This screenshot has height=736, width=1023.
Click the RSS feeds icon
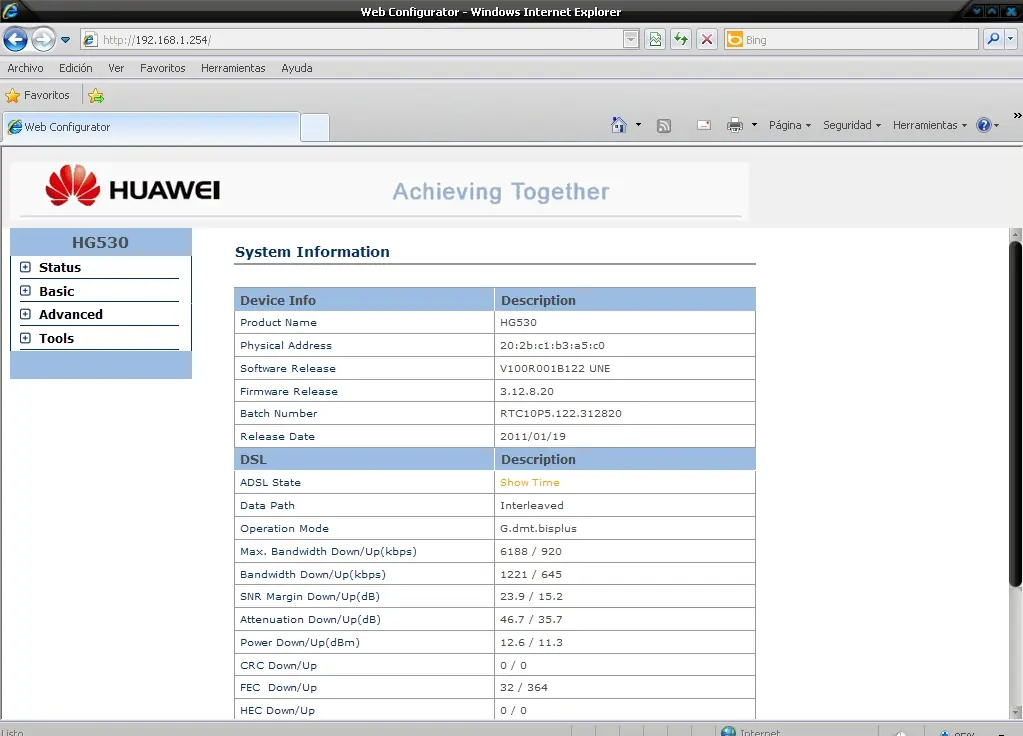[x=664, y=126]
